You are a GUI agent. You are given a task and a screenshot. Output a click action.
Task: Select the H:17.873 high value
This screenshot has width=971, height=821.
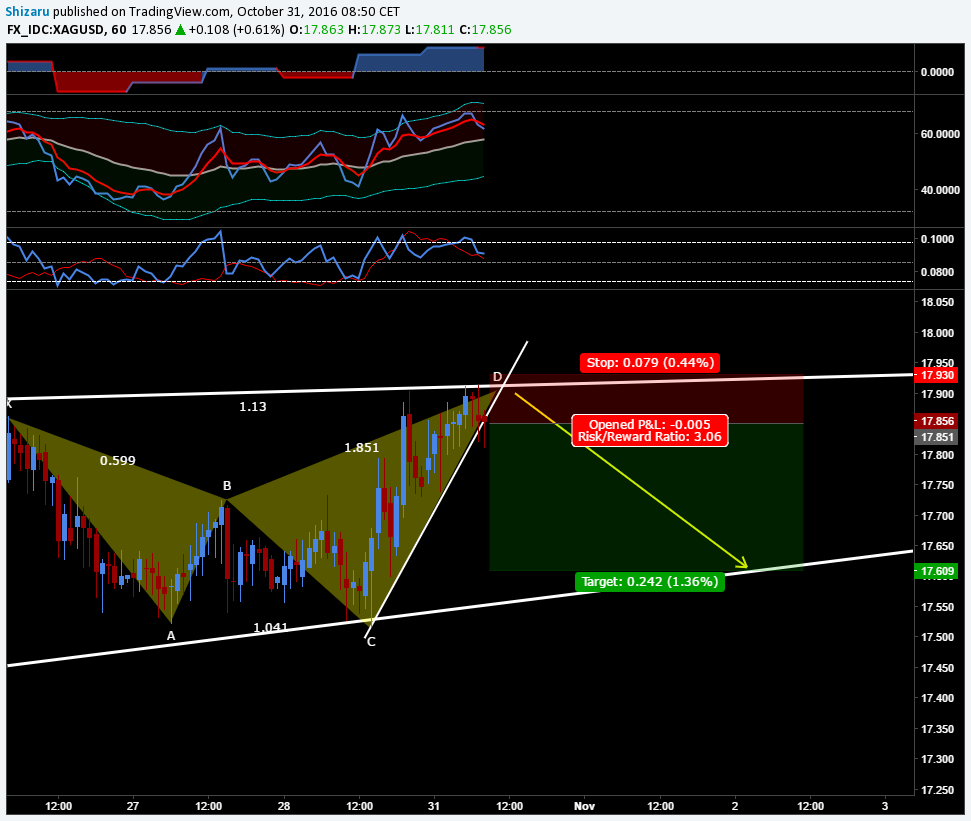[374, 29]
